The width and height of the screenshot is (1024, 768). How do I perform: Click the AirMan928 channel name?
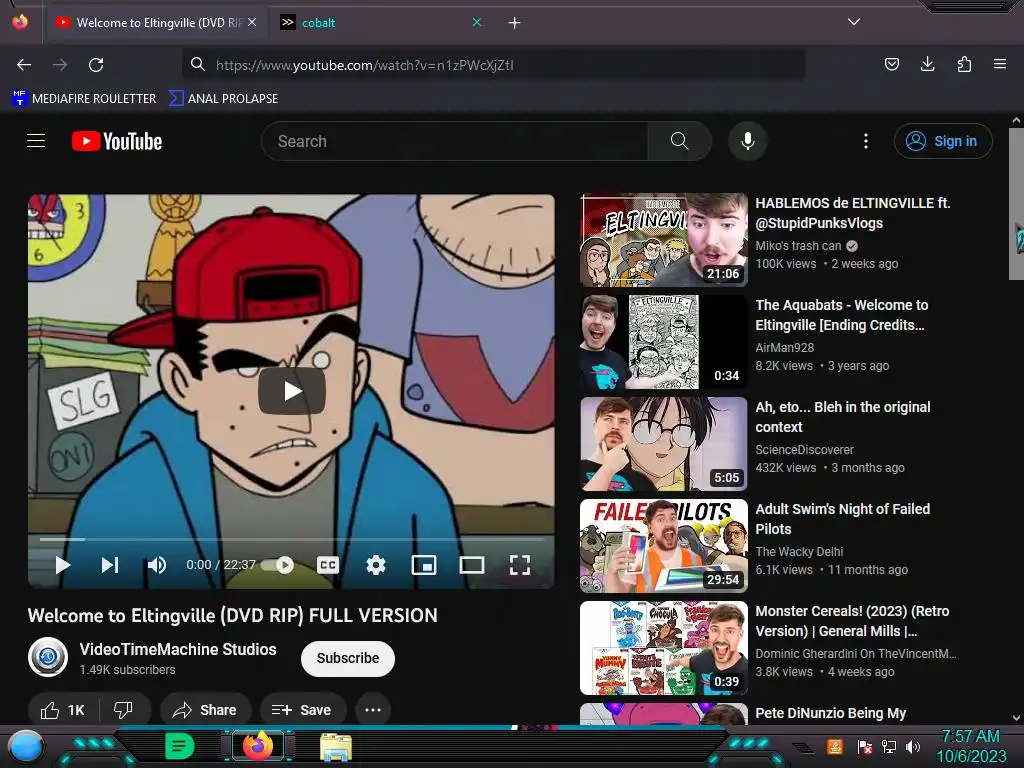(785, 347)
